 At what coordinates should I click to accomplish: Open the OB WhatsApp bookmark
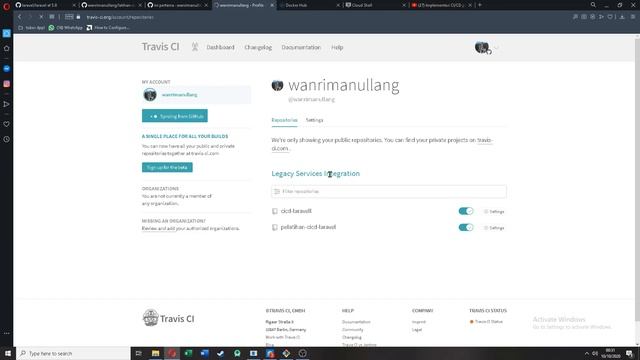[65, 27]
